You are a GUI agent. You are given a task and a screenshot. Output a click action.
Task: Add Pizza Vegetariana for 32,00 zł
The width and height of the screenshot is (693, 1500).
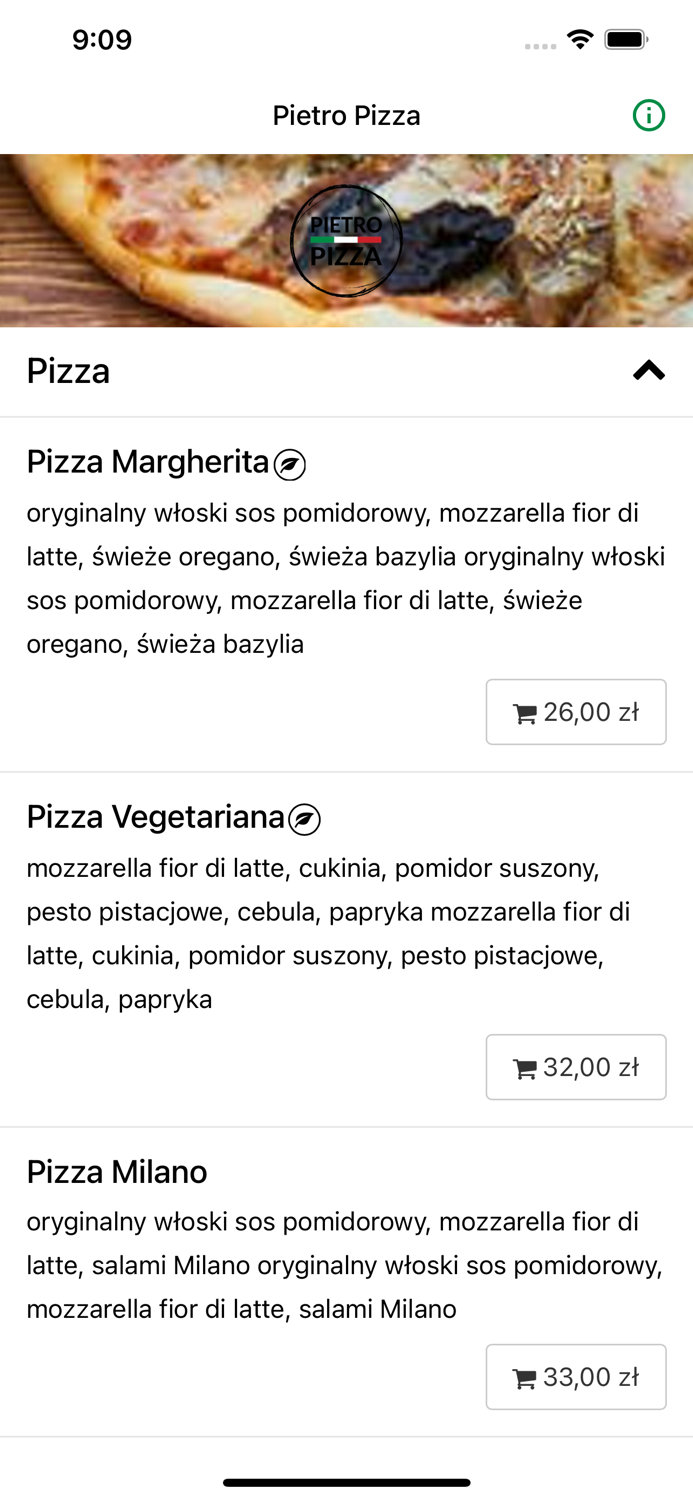577,1067
